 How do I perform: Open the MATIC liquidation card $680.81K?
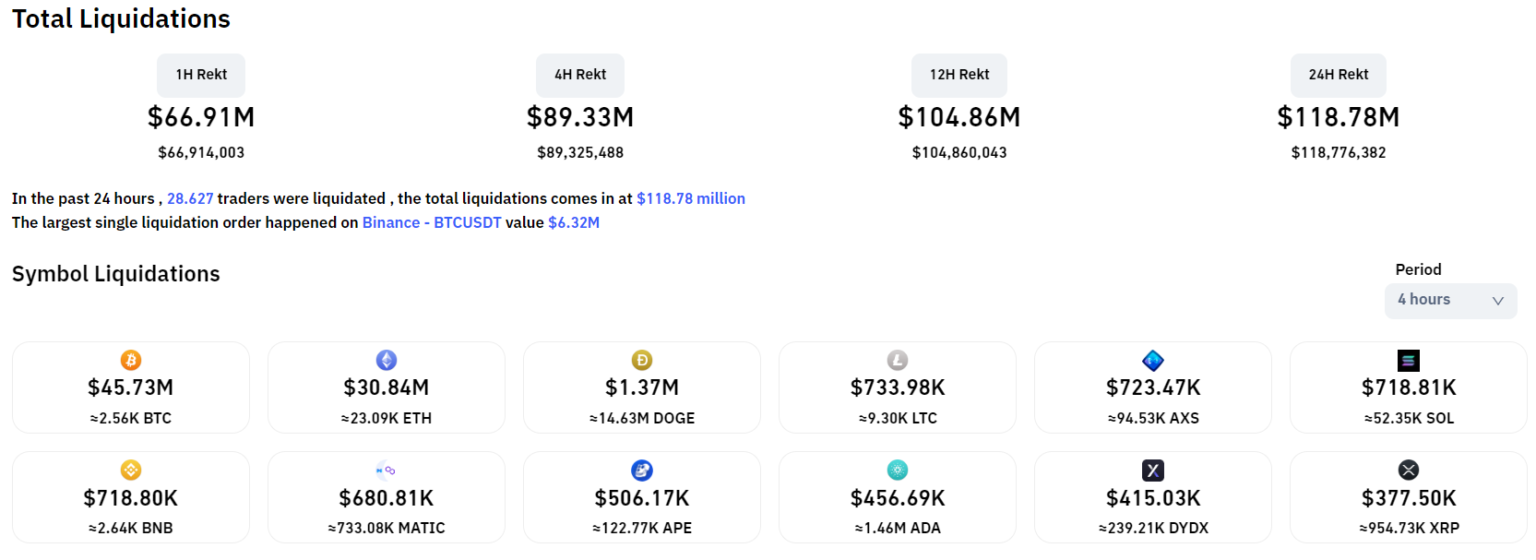coord(386,498)
